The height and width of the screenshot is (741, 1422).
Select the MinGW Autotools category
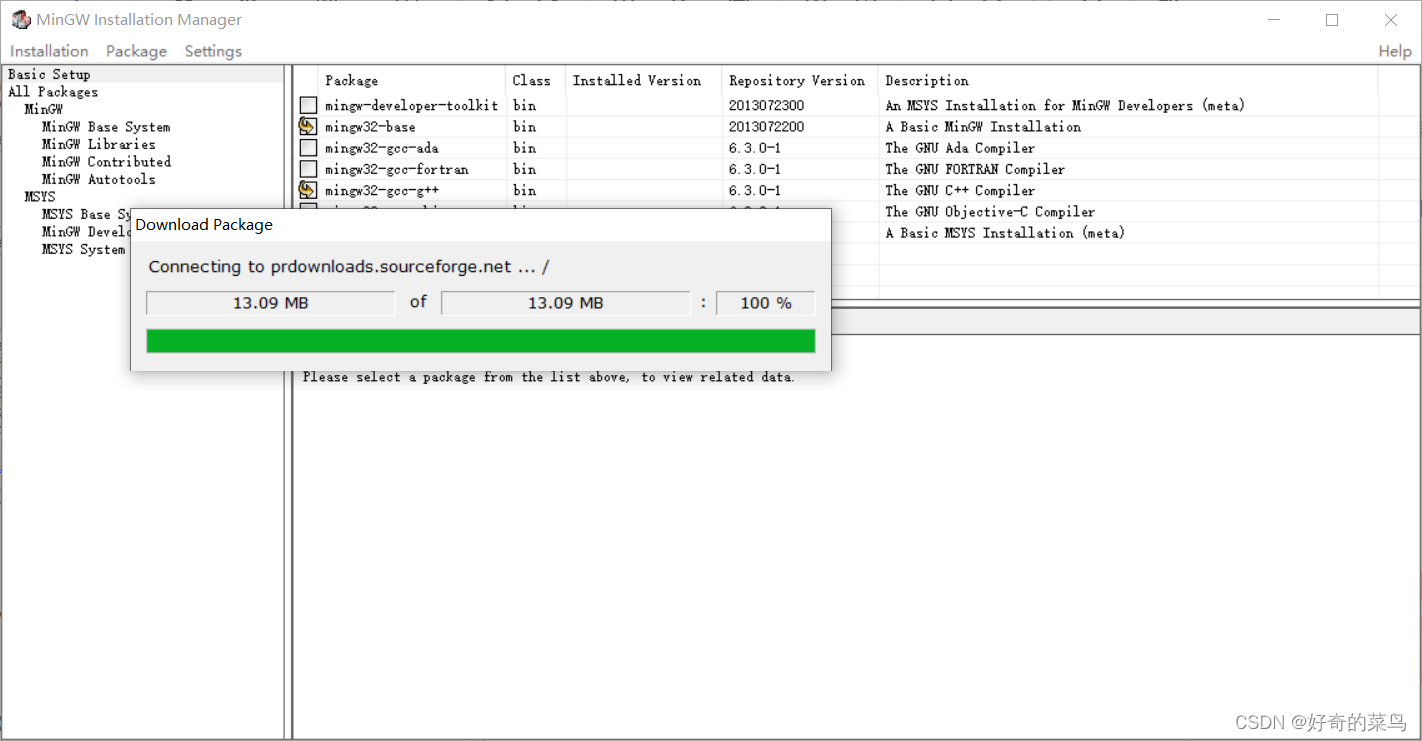tap(99, 179)
